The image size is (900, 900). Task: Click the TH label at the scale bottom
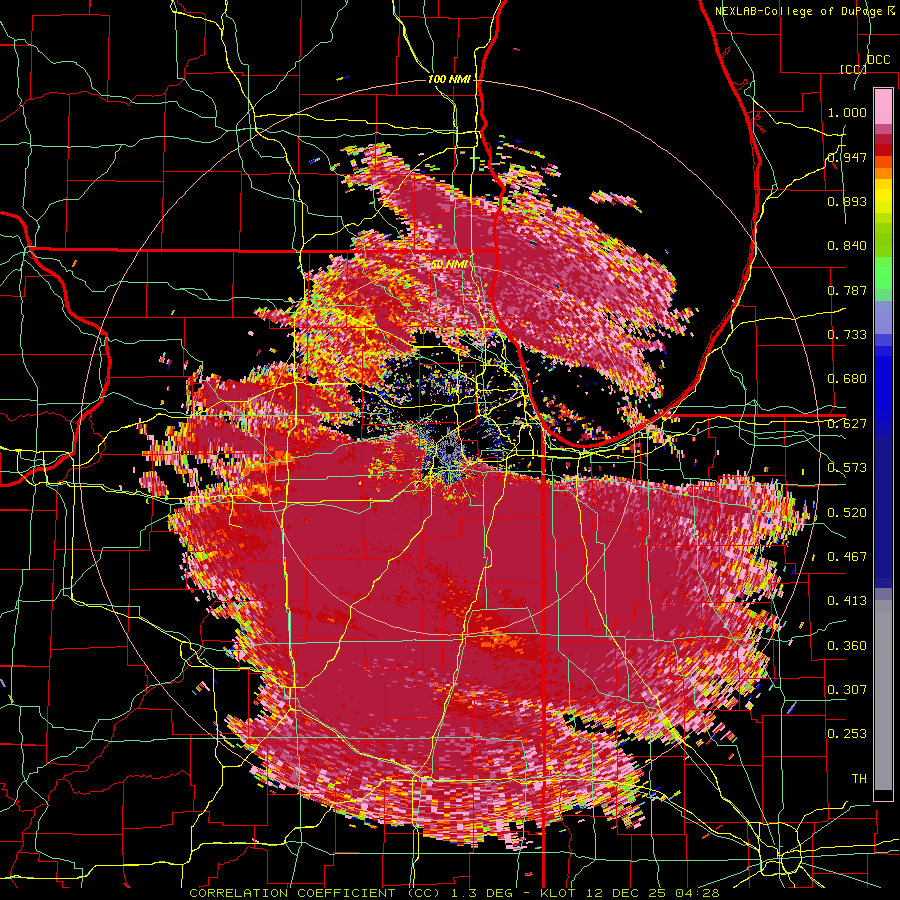tap(859, 779)
